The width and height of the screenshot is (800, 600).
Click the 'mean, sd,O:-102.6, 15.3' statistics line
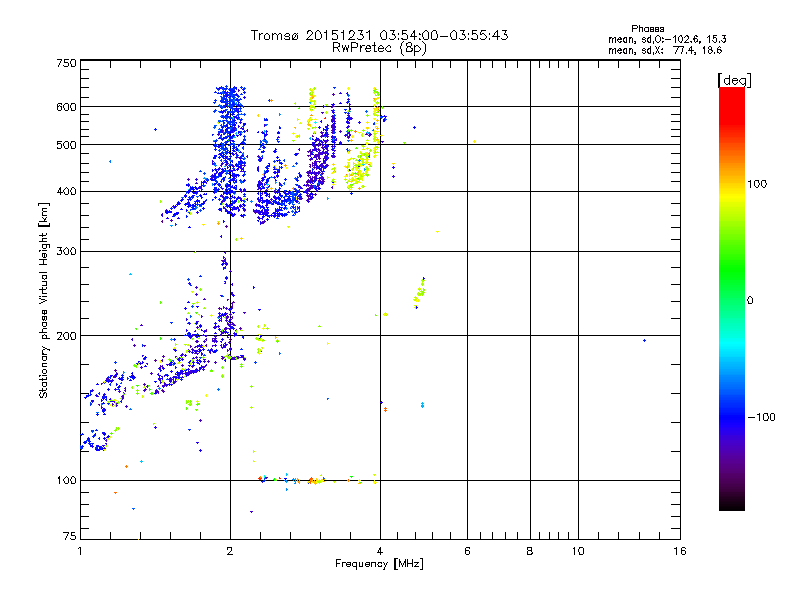(x=667, y=39)
